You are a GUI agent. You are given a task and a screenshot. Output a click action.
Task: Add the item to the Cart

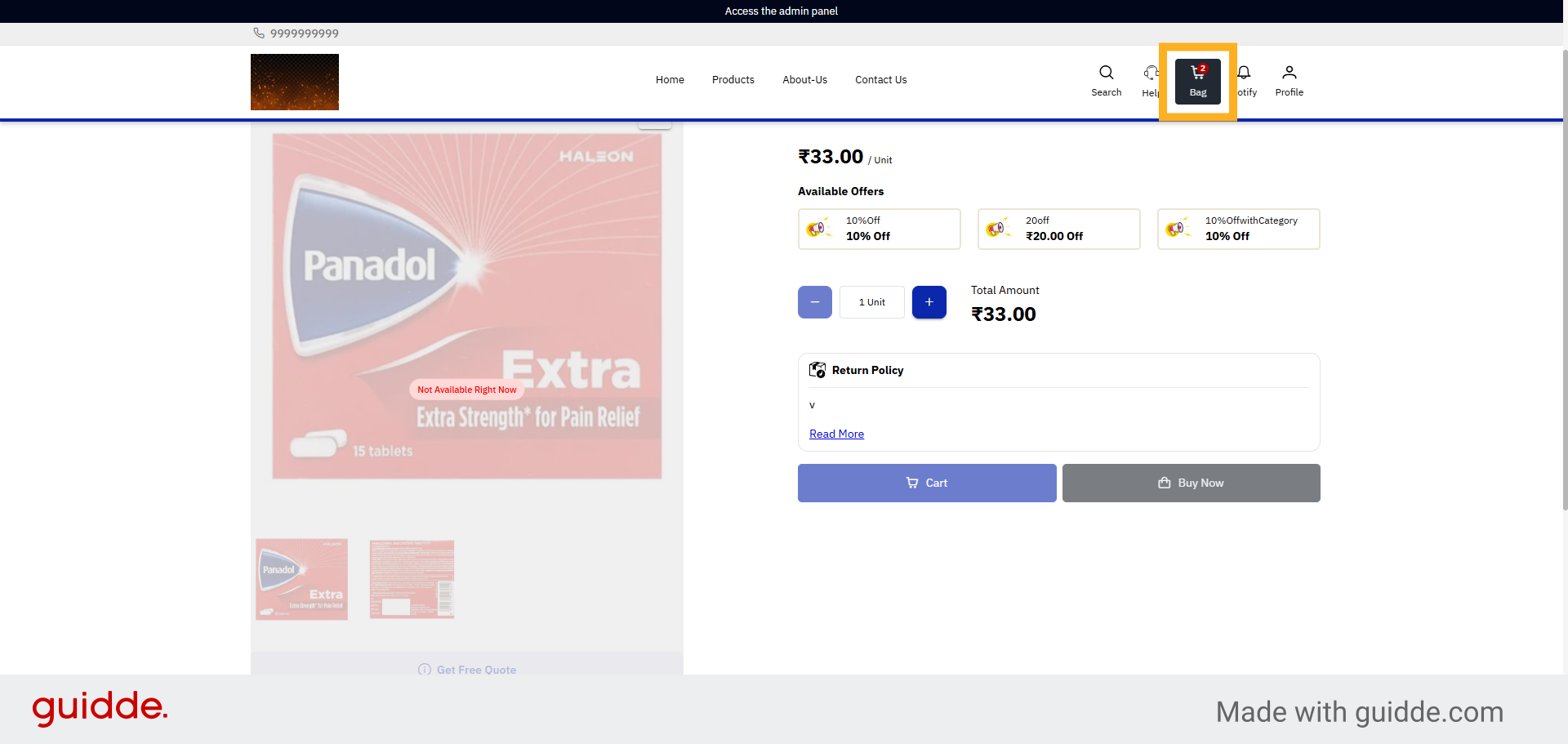pyautogui.click(x=926, y=483)
